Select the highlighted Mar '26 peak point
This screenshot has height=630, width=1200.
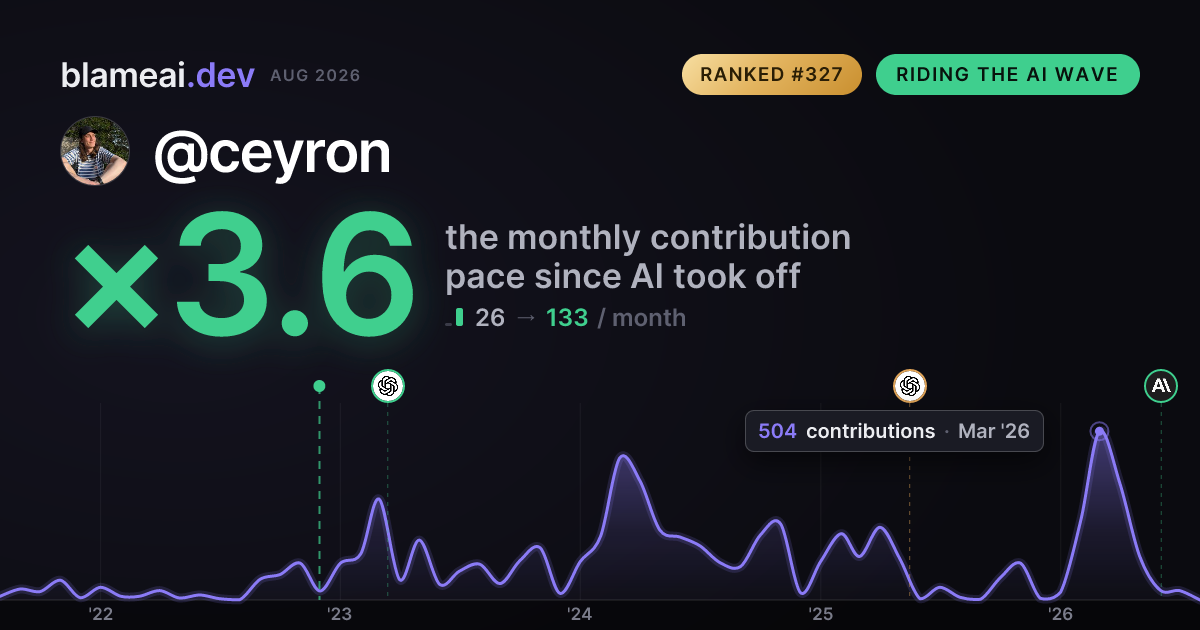[1099, 432]
